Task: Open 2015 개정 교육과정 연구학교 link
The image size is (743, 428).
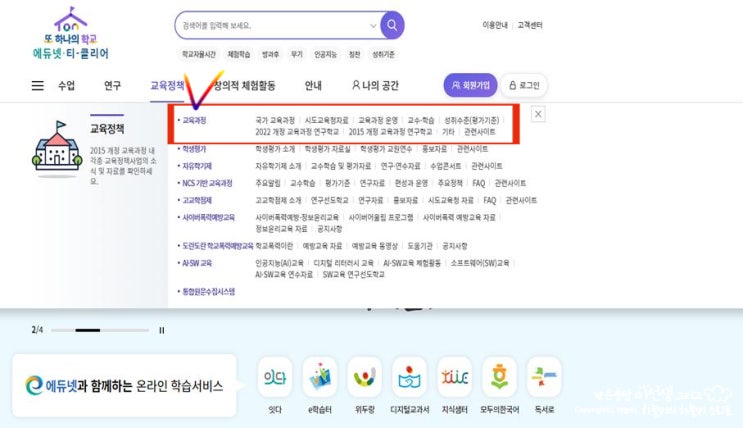Action: point(390,132)
